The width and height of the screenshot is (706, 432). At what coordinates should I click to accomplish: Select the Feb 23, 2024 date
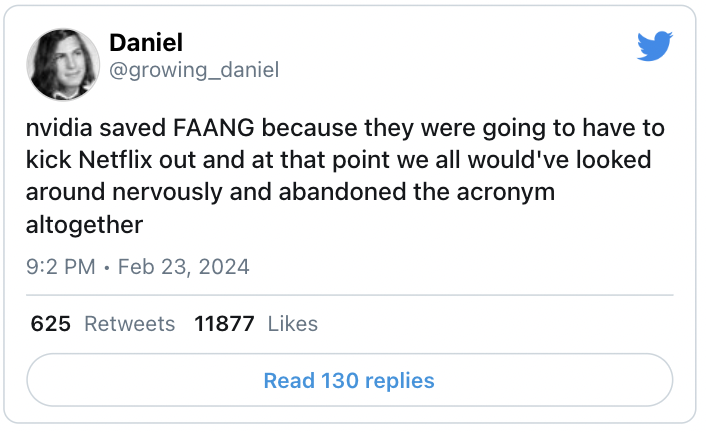coord(184,267)
